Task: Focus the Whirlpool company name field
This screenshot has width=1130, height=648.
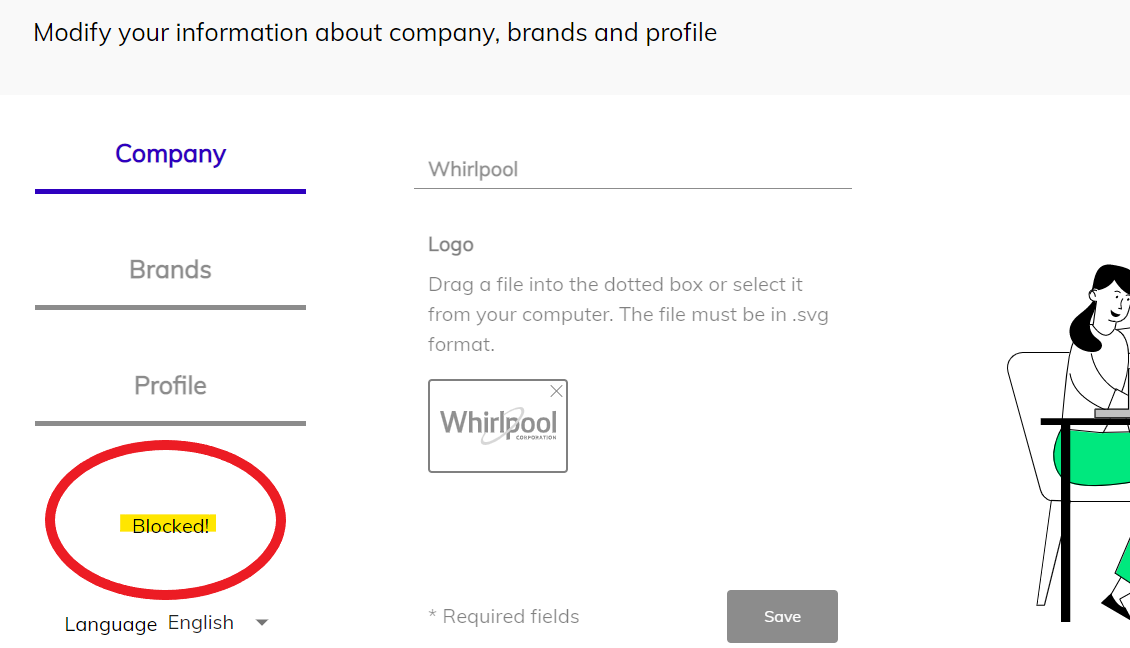Action: (x=632, y=169)
